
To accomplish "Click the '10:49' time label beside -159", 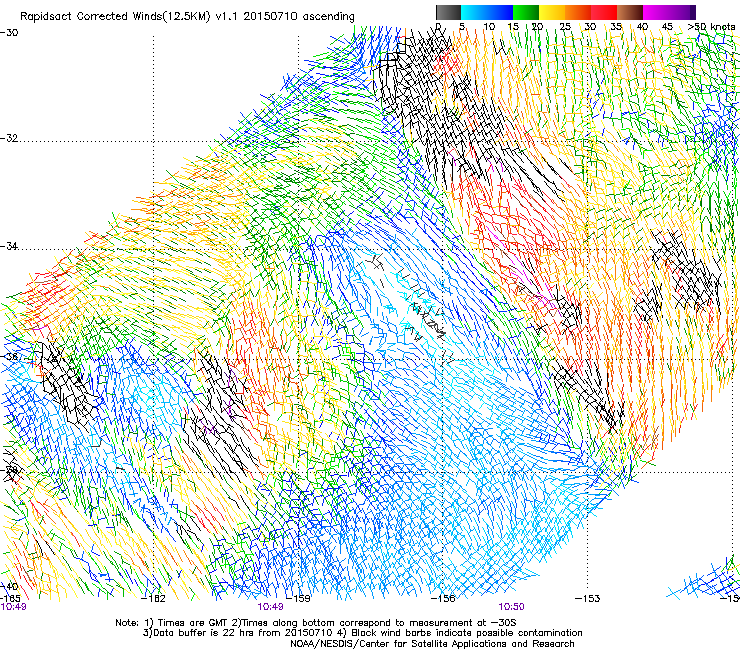I will pos(270,607).
